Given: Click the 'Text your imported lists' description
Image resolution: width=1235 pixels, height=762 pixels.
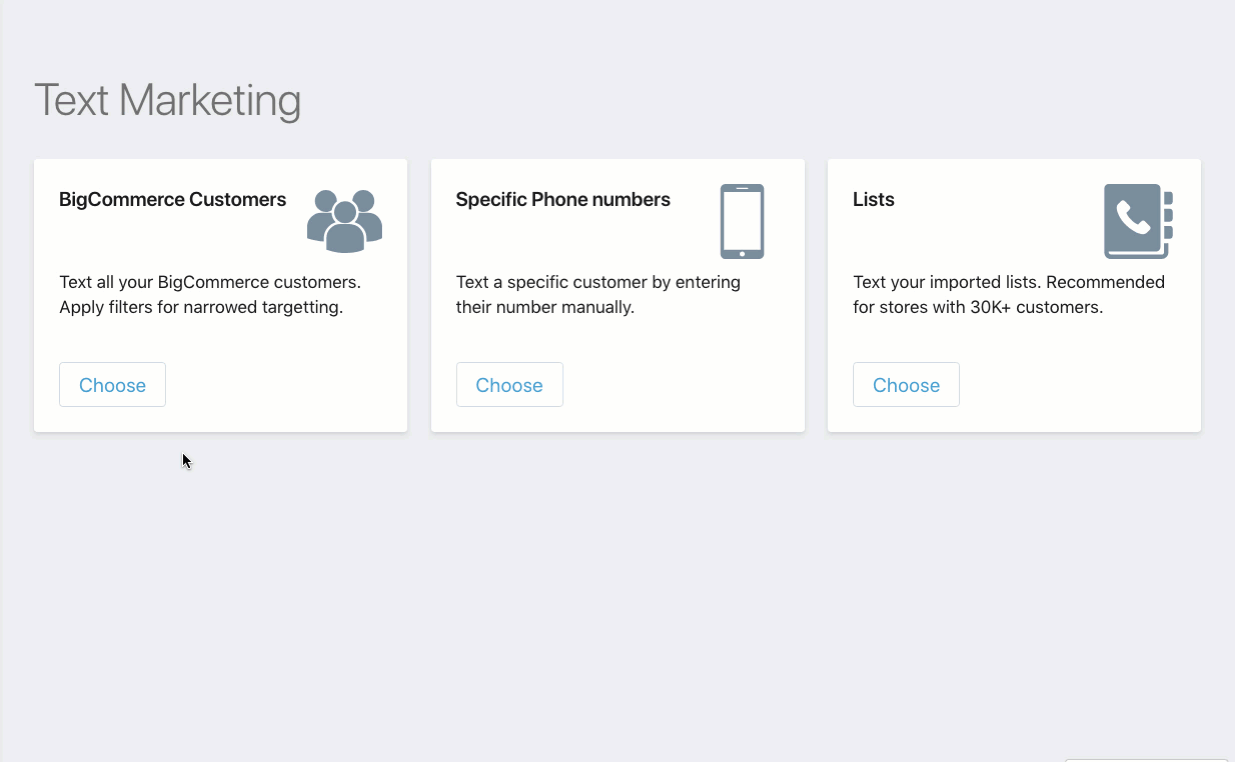Looking at the screenshot, I should (x=1009, y=282).
